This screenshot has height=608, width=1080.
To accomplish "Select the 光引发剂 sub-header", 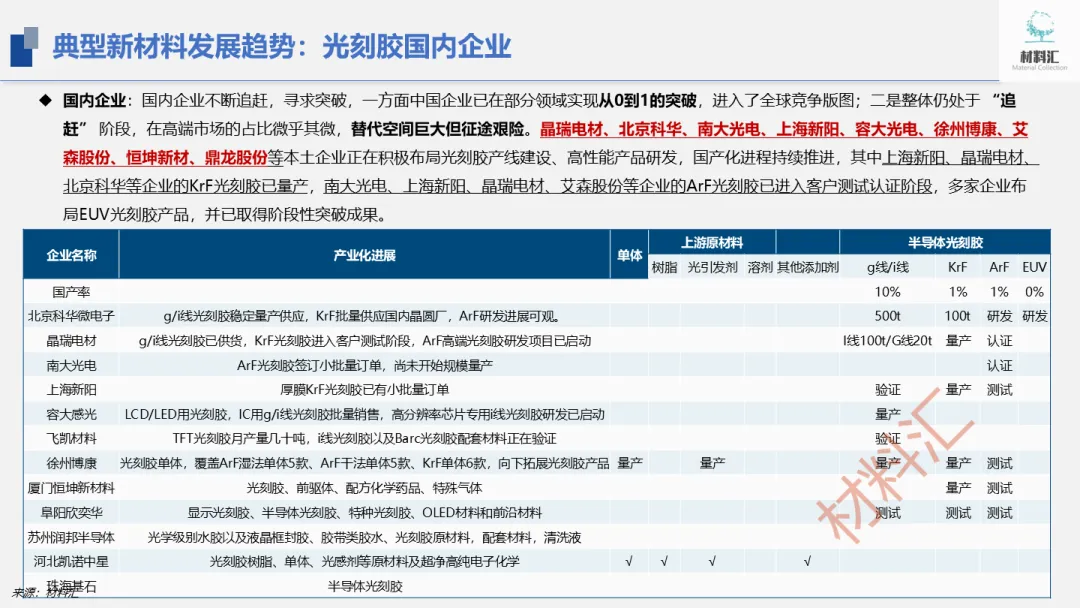I will (712, 267).
